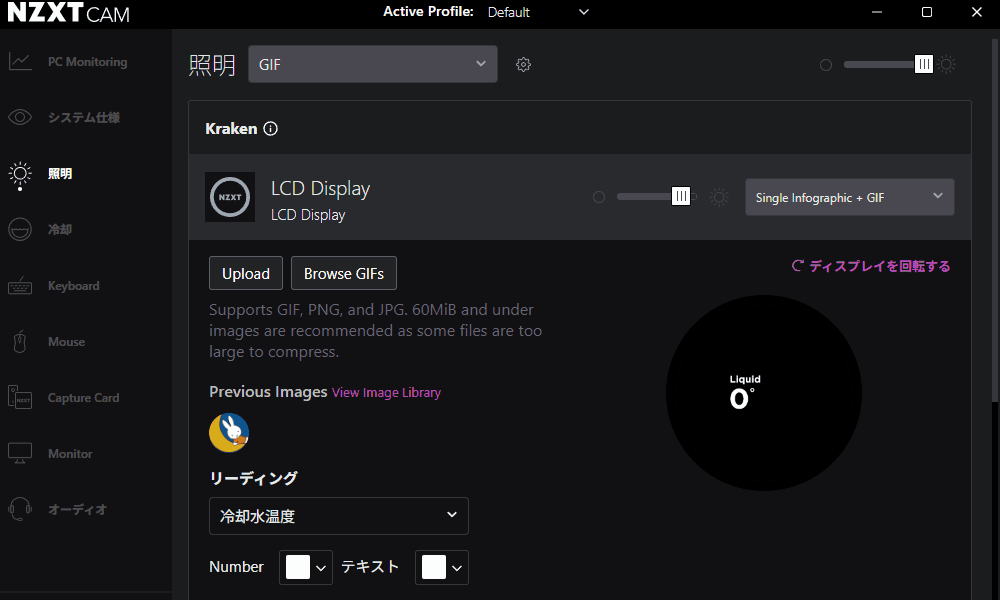
Task: Click the LCD Display brightness slider handle
Action: click(681, 196)
